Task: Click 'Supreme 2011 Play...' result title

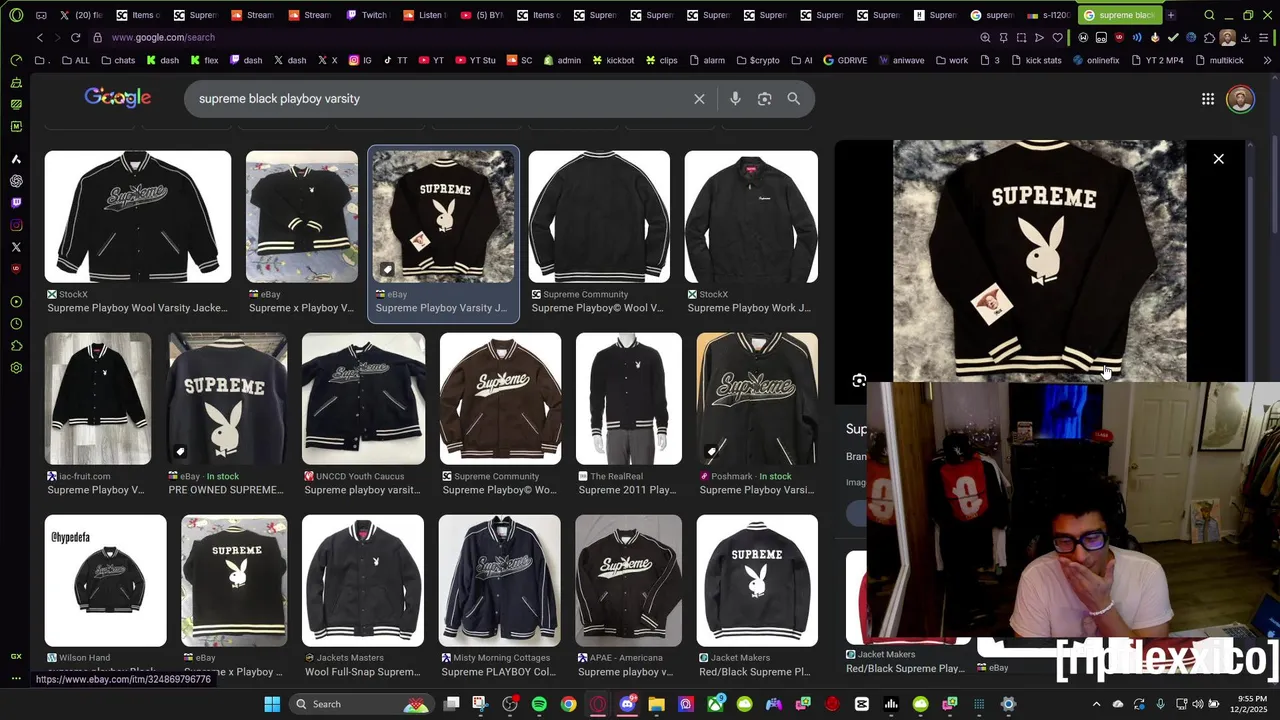Action: [627, 490]
